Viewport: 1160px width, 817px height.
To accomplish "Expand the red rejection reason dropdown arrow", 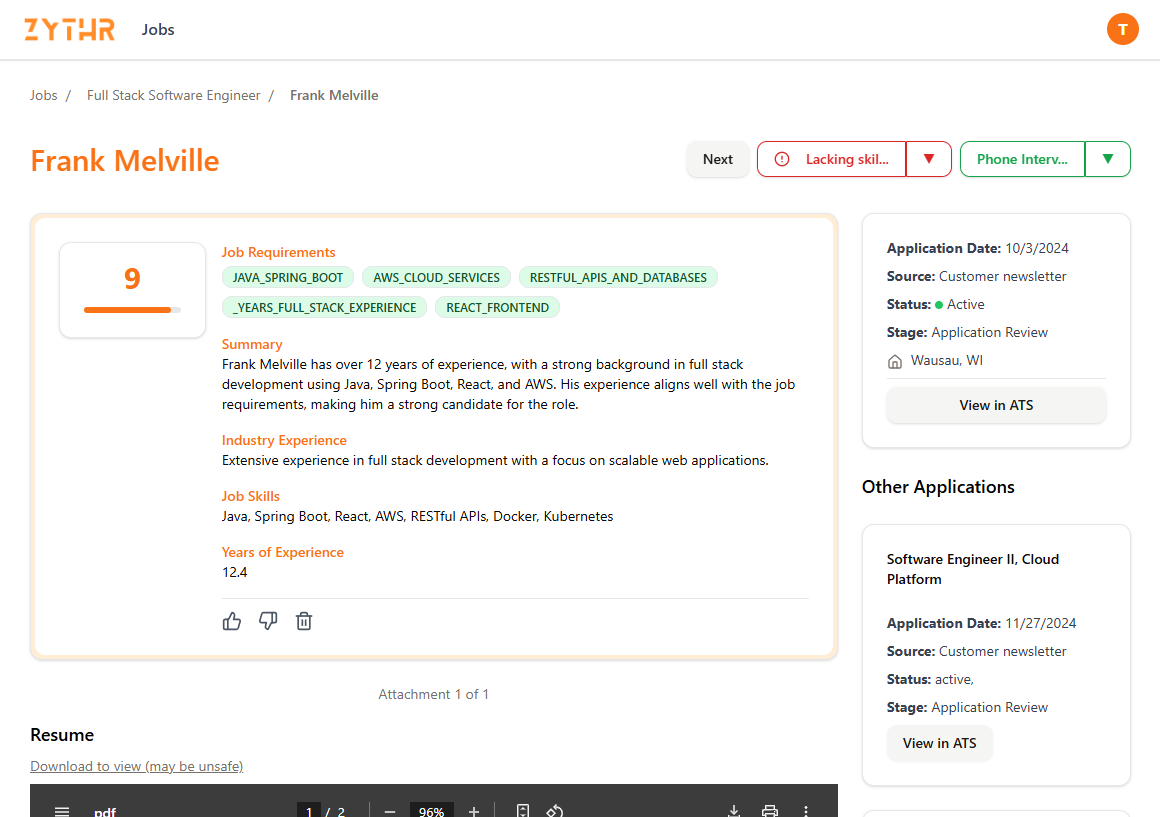I will [x=928, y=159].
